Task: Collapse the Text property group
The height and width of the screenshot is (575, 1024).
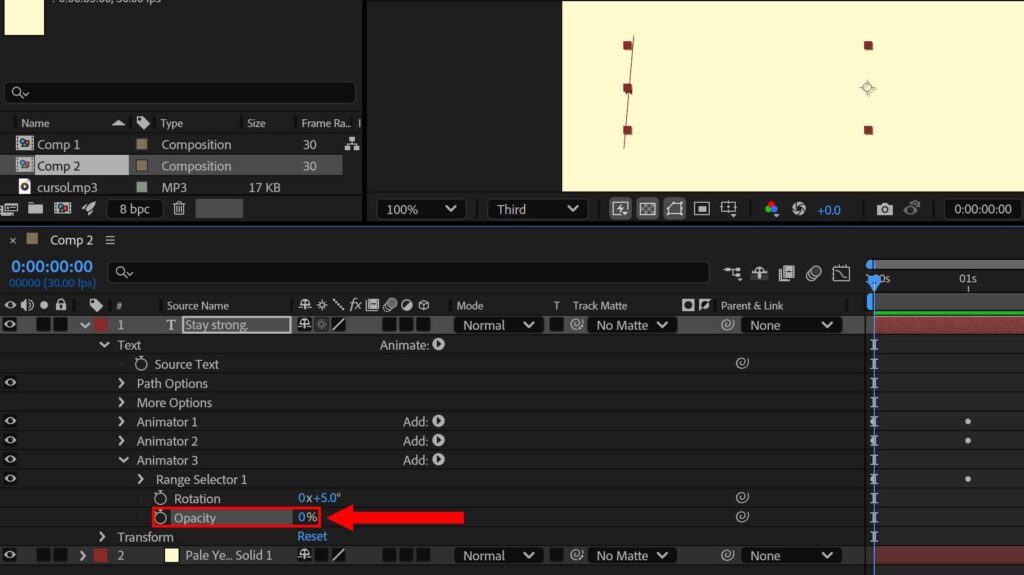Action: 104,344
